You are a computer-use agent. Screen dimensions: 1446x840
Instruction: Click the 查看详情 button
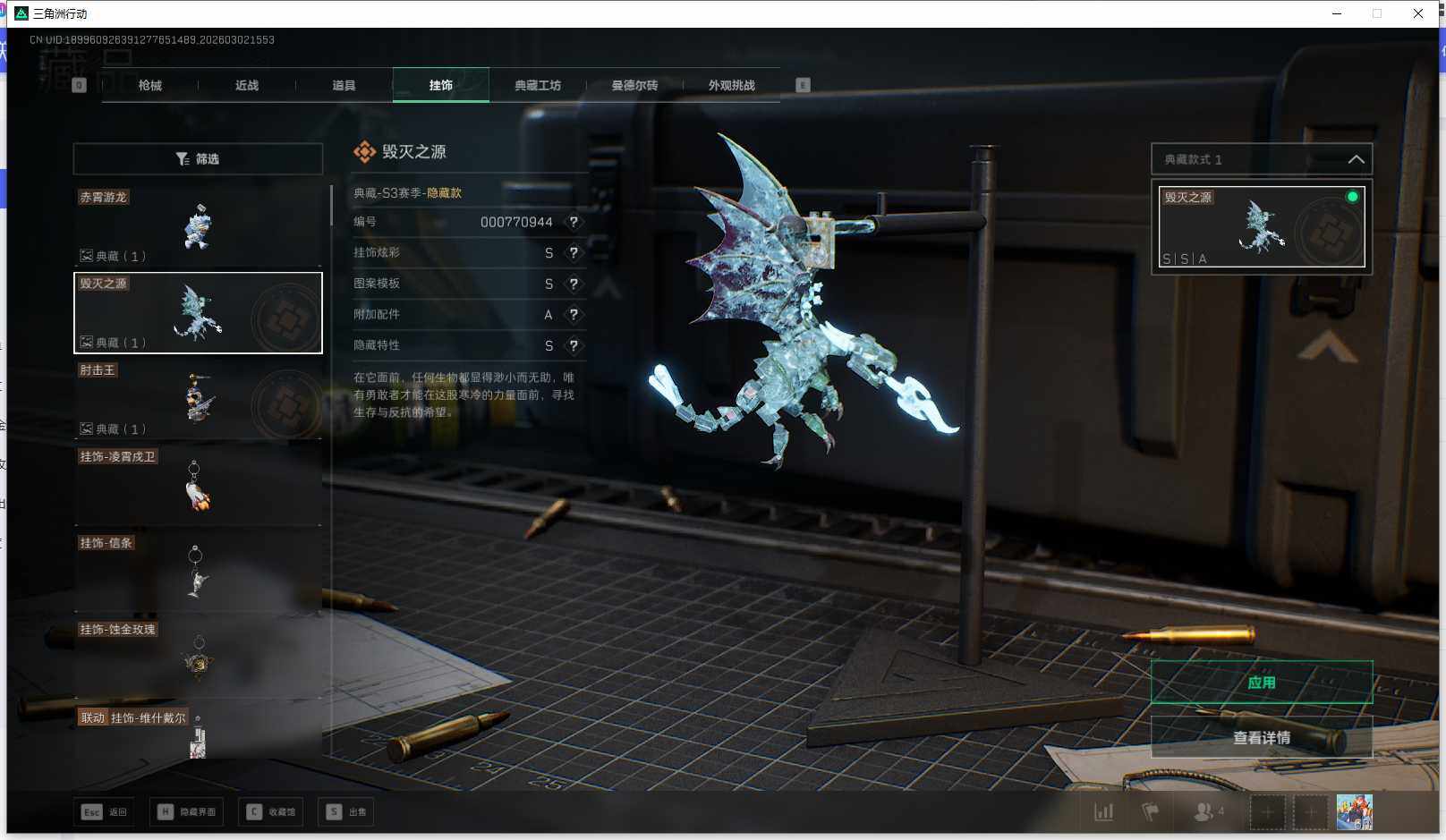pos(1261,737)
